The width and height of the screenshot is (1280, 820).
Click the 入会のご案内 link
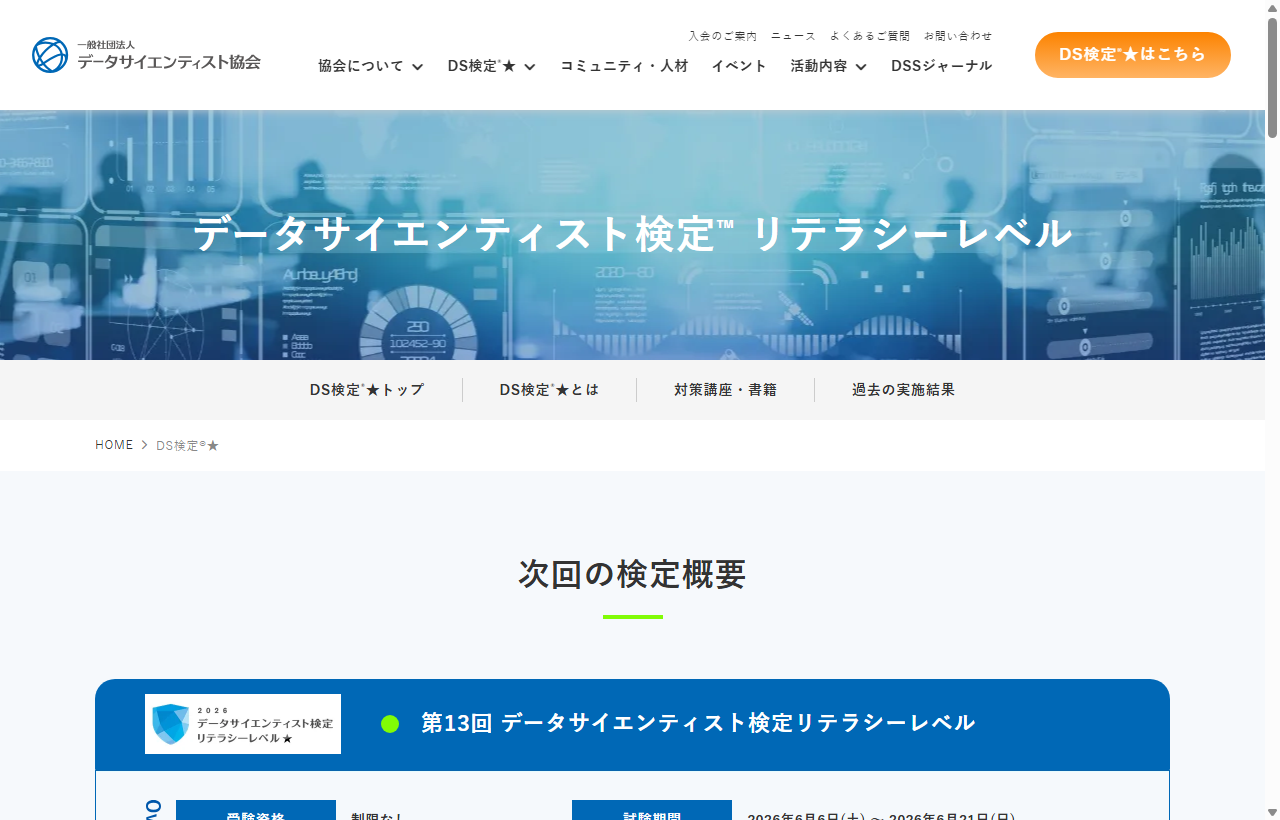click(723, 36)
